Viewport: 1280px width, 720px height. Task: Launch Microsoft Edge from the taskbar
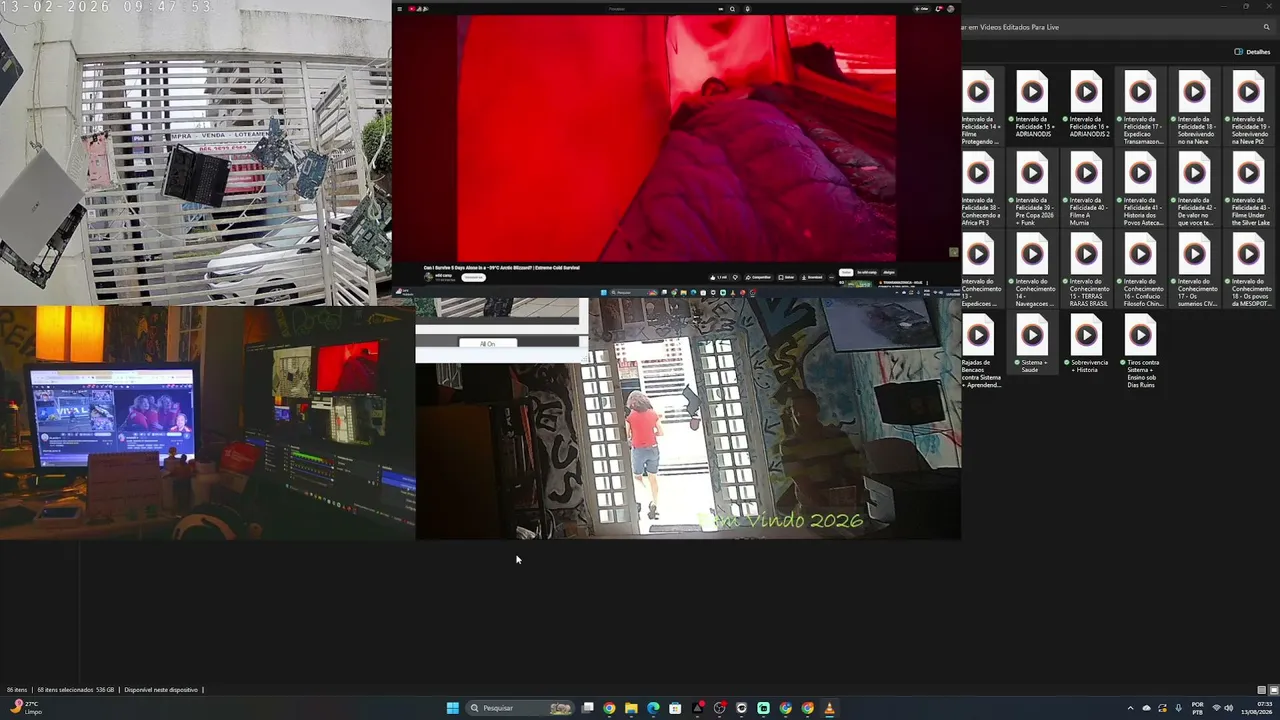pyautogui.click(x=653, y=708)
